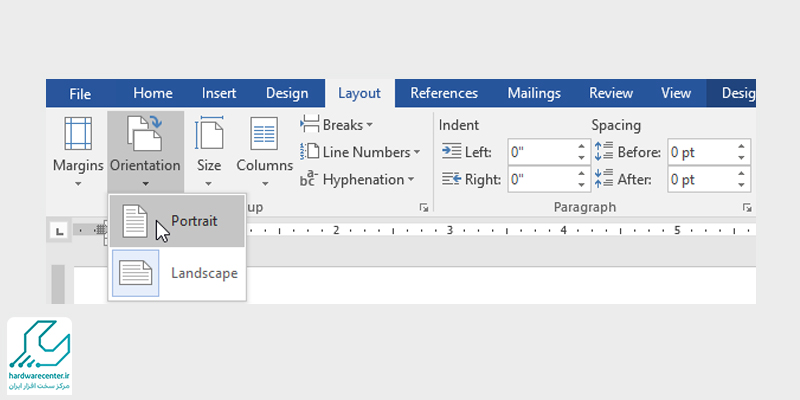
Task: Open the References tab
Action: 444,93
